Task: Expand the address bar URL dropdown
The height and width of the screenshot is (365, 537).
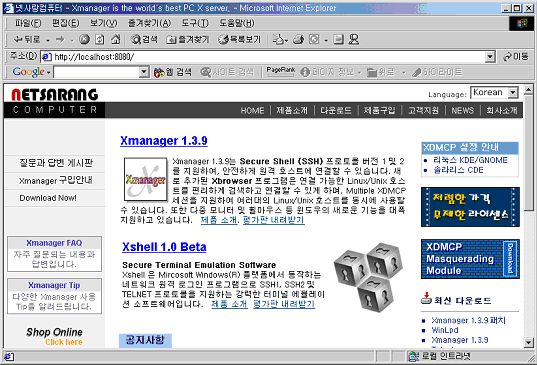Action: pyautogui.click(x=490, y=57)
